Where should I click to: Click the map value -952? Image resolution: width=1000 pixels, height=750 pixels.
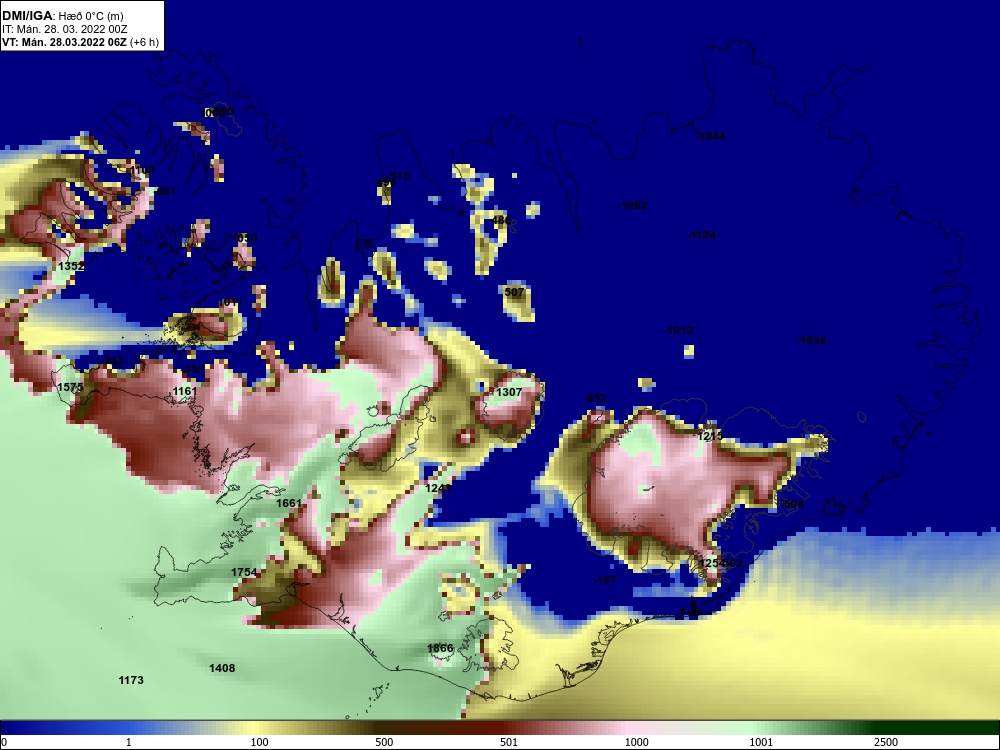(595, 398)
